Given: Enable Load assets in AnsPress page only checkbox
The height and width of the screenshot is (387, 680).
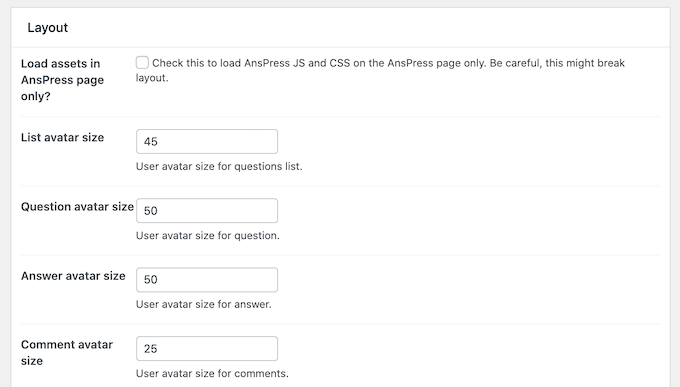Looking at the screenshot, I should pos(142,62).
